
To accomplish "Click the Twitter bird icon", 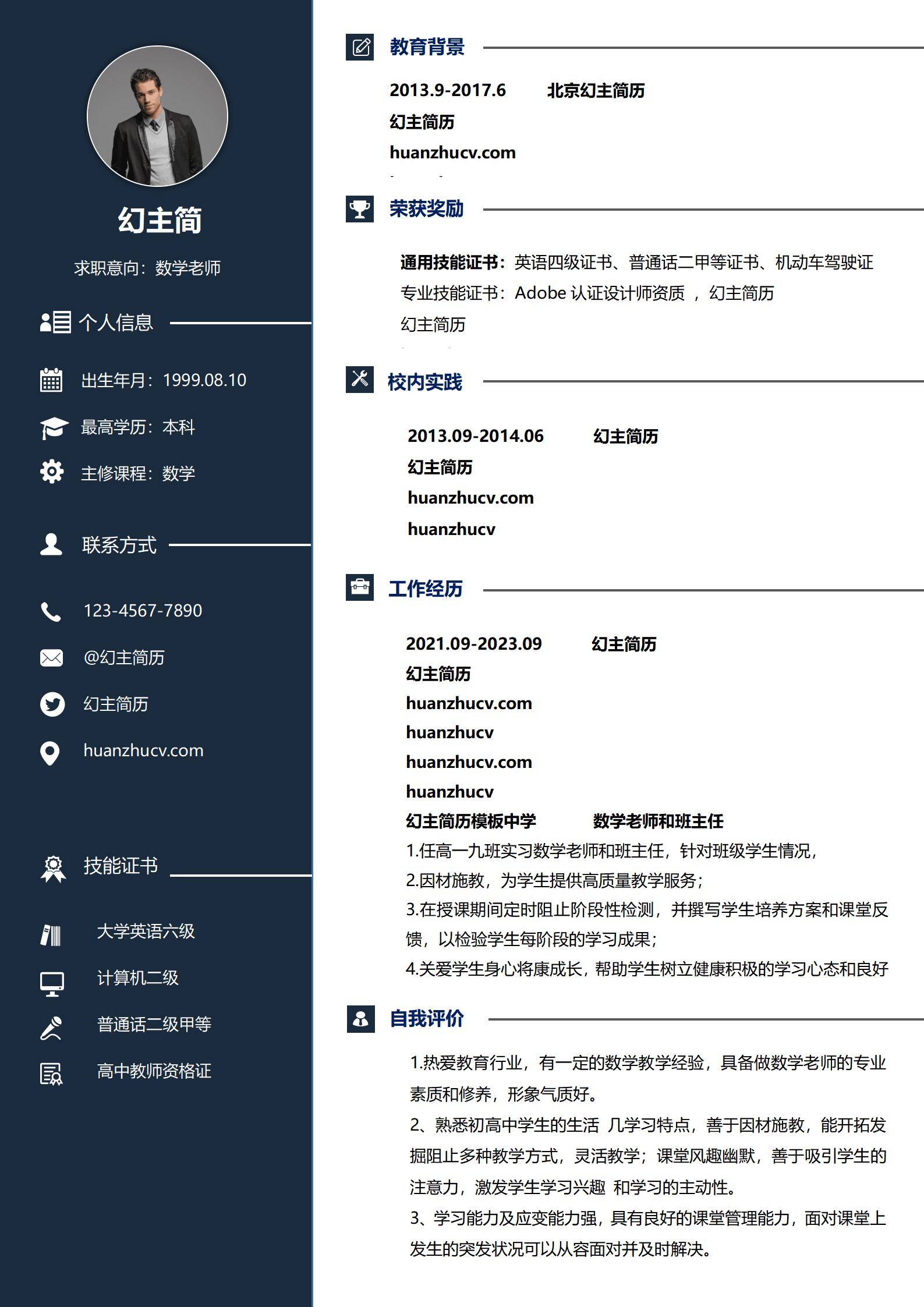I will pos(52,704).
